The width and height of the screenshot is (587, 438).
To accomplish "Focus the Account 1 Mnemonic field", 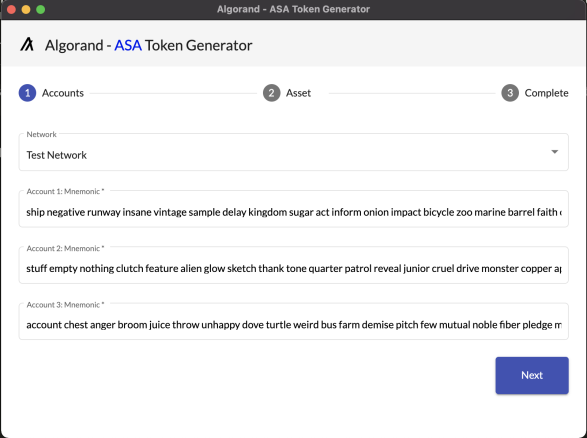I will [294, 209].
